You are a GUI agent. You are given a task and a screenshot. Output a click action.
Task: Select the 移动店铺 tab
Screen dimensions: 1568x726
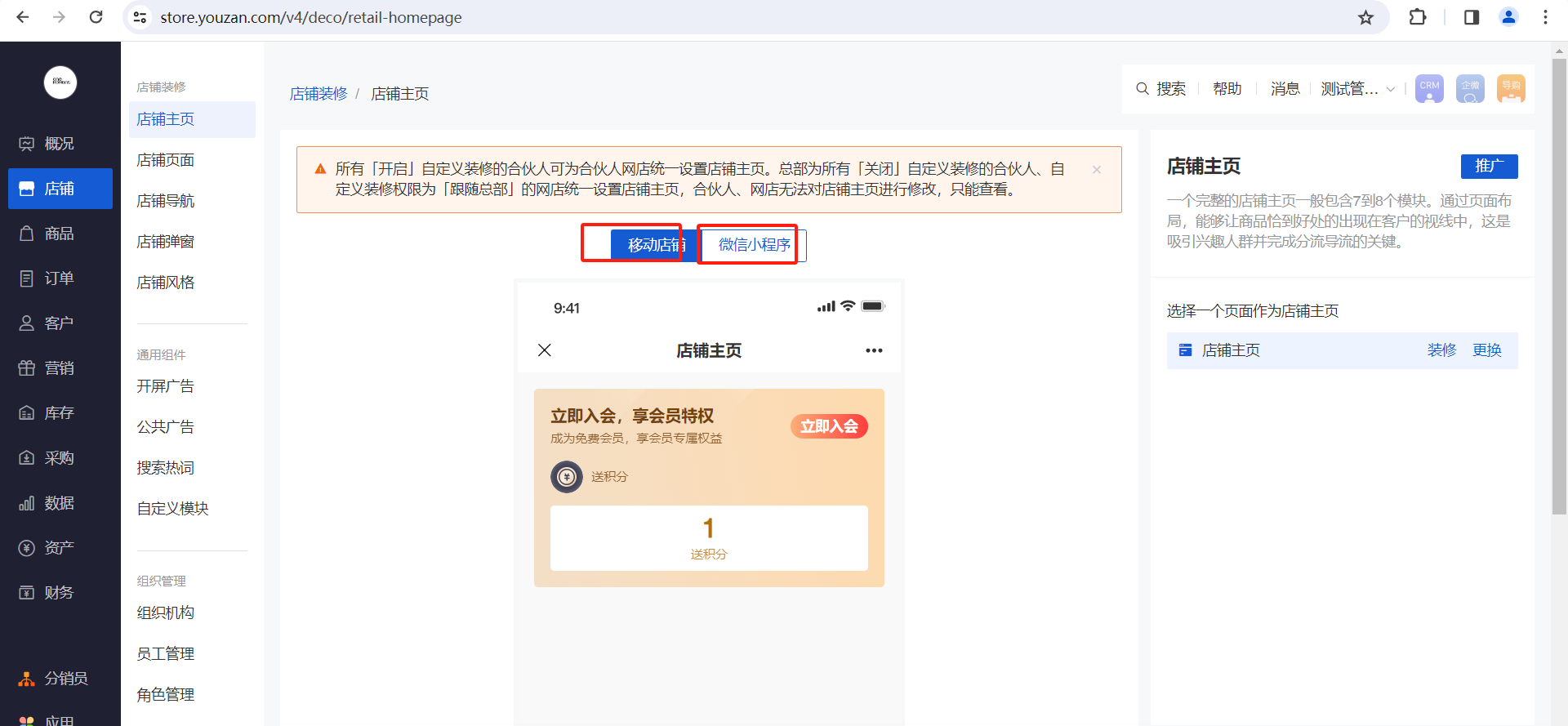tap(653, 245)
